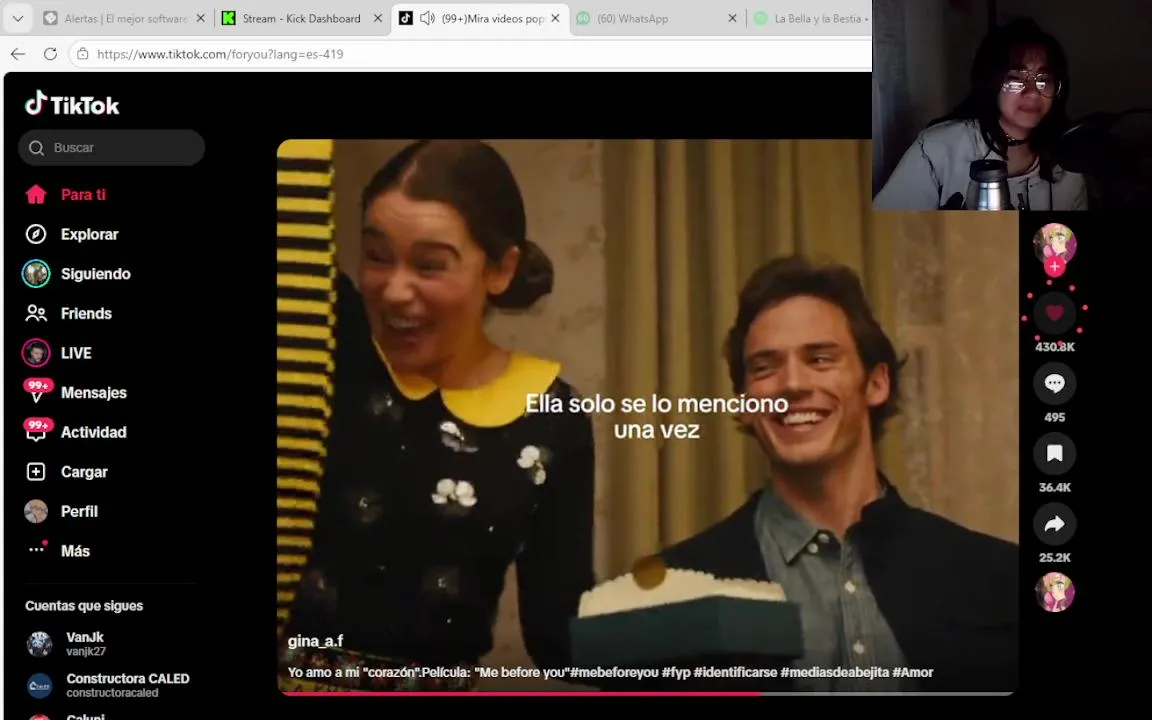Image resolution: width=1152 pixels, height=720 pixels.
Task: Open comments with the speech bubble icon
Action: tap(1054, 384)
